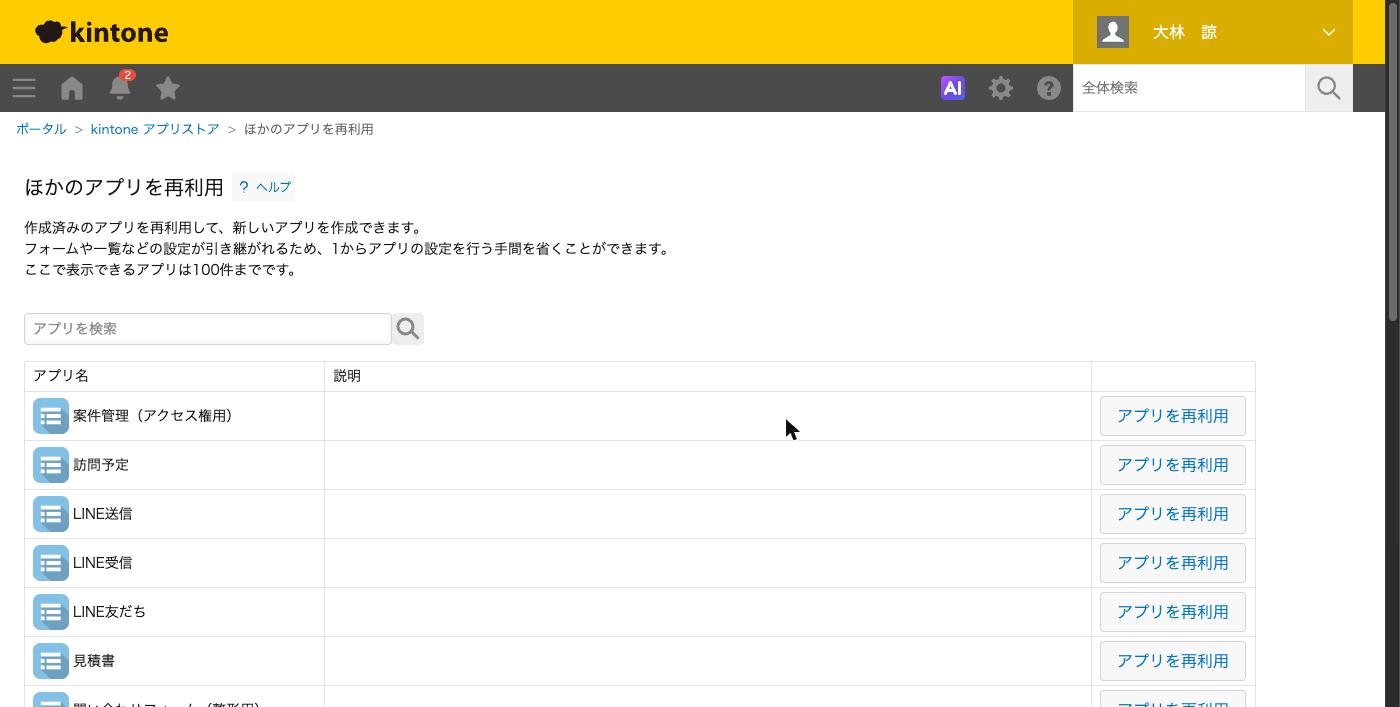The width and height of the screenshot is (1400, 707).
Task: Open the hamburger menu
Action: pyautogui.click(x=24, y=88)
